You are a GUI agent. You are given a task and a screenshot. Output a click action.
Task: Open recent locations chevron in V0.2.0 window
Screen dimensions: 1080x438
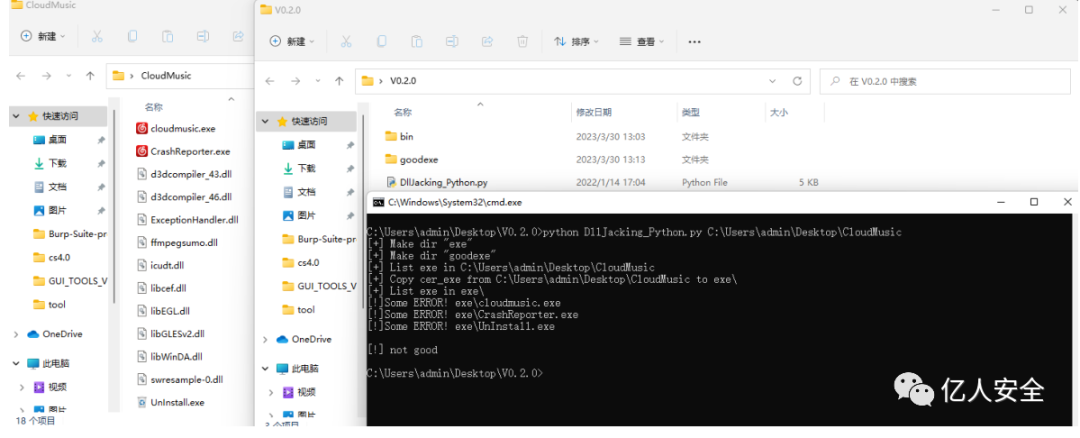(317, 81)
